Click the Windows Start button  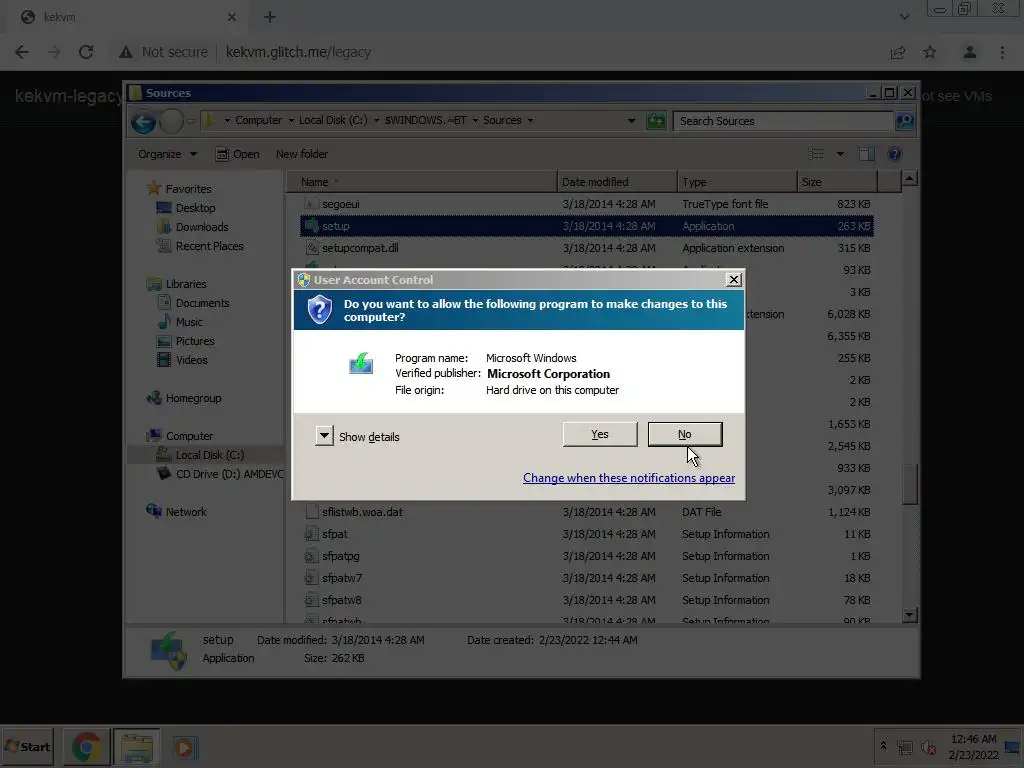point(27,746)
